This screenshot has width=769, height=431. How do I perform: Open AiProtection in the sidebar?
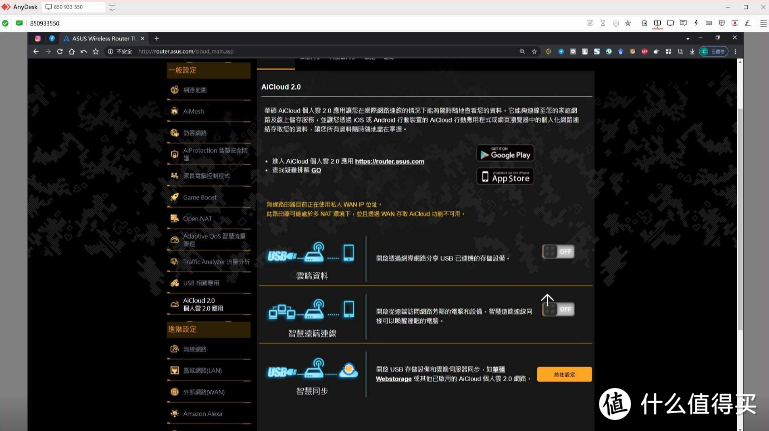tap(208, 154)
